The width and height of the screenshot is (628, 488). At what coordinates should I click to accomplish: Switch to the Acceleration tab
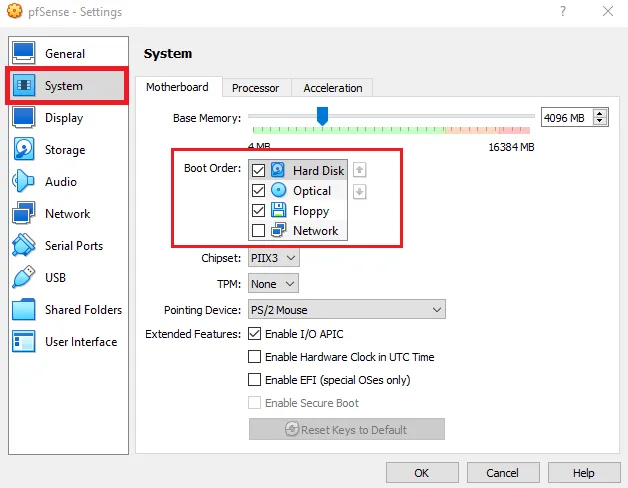(x=333, y=88)
